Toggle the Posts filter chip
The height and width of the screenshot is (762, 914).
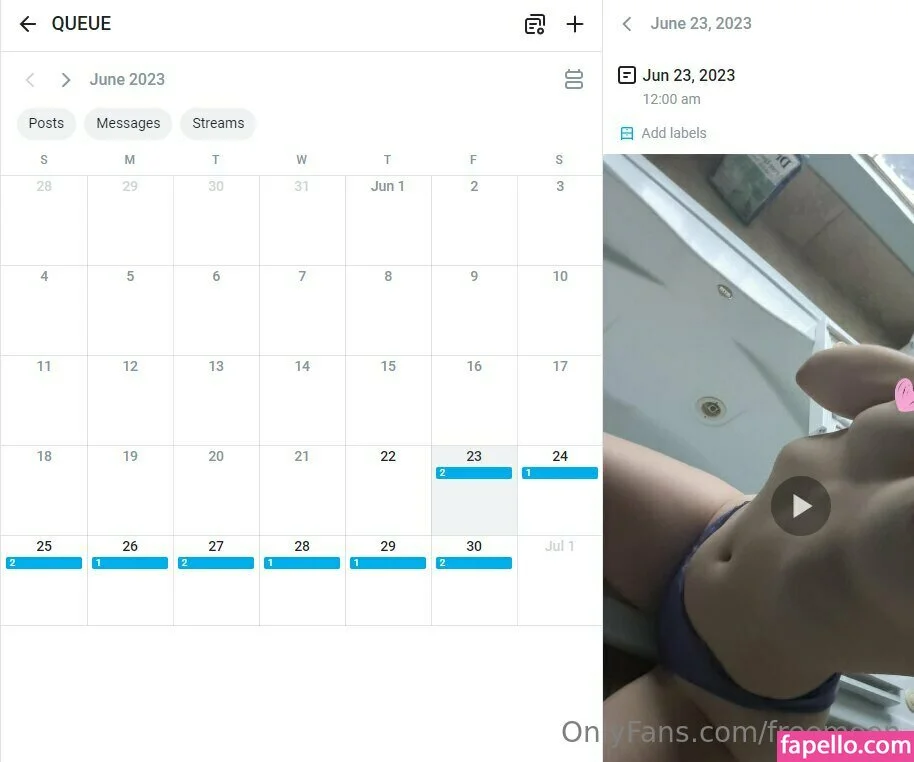pos(46,124)
